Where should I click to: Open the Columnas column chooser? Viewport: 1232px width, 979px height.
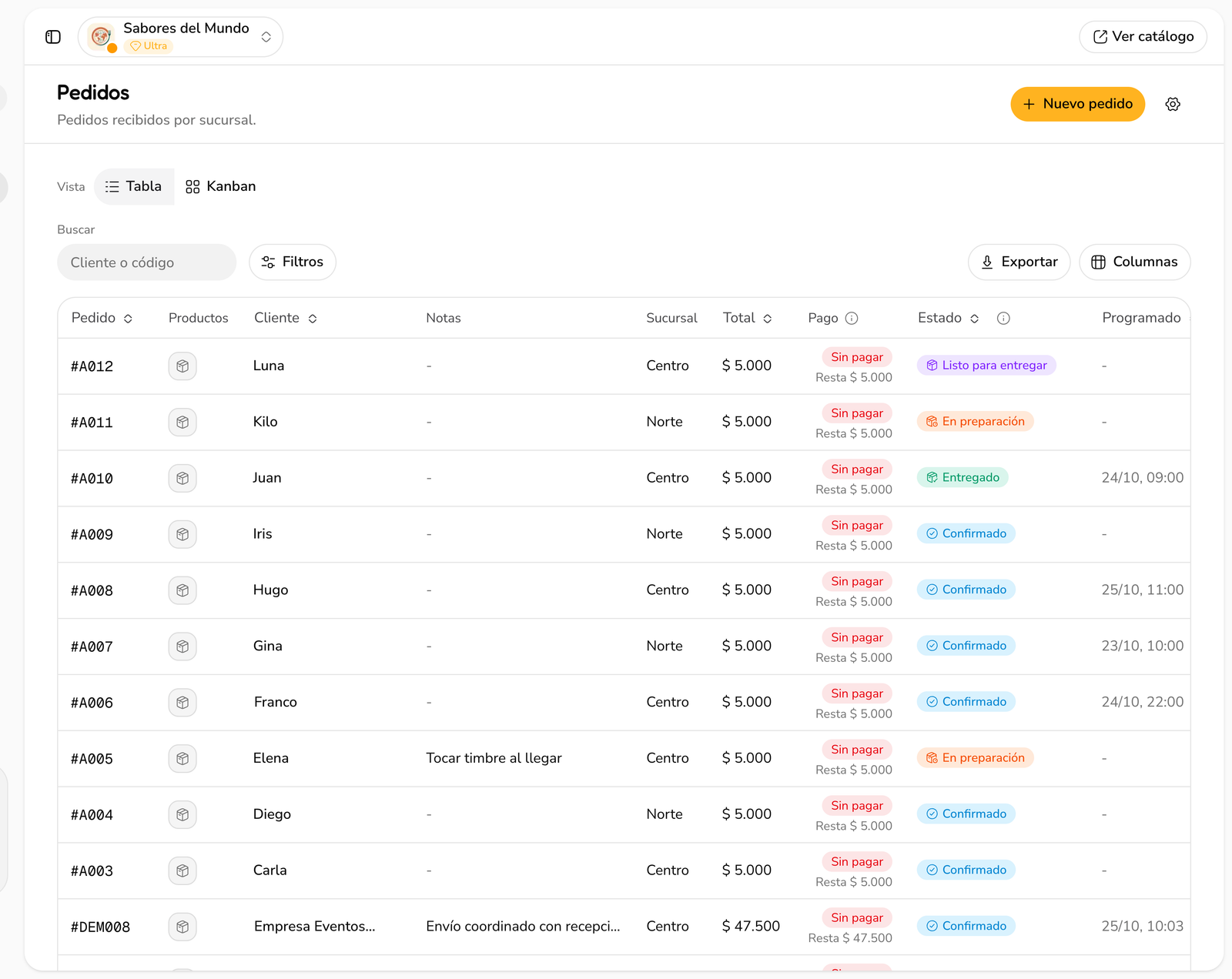pos(1134,262)
